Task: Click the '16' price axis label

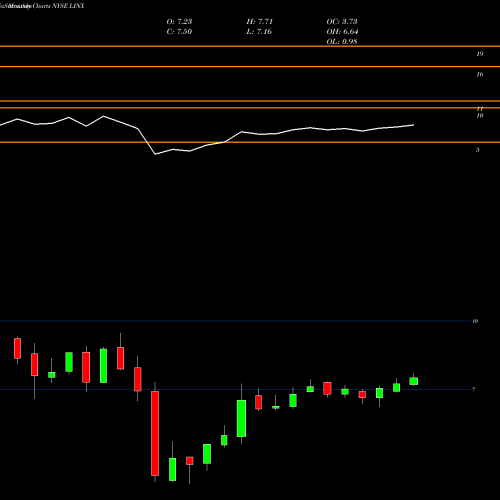Action: pos(480,75)
